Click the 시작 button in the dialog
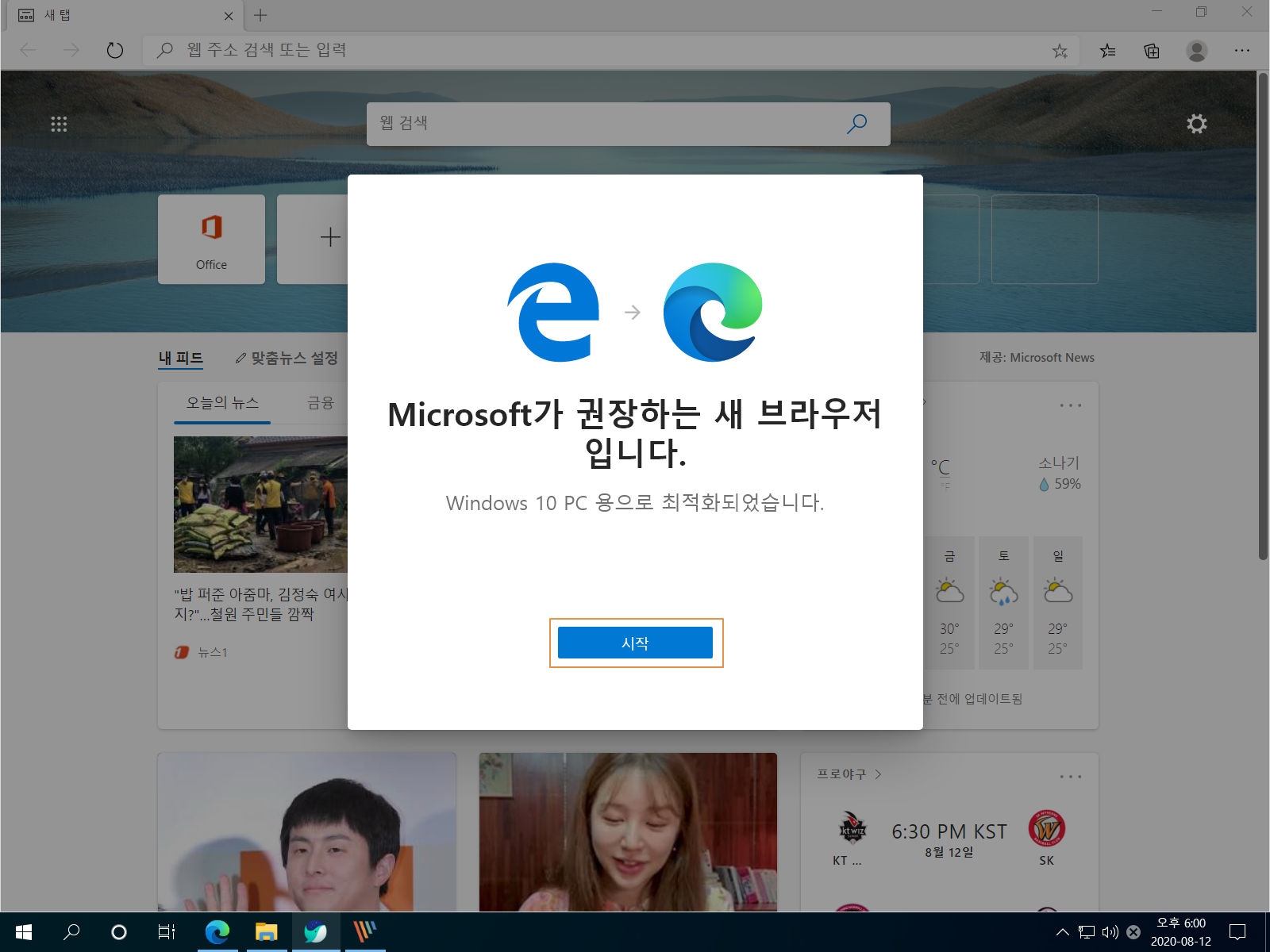The image size is (1270, 952). point(635,643)
